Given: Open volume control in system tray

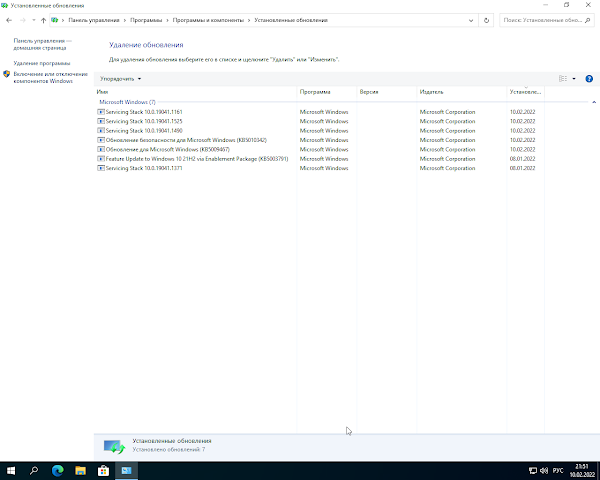Looking at the screenshot, I should [544, 471].
